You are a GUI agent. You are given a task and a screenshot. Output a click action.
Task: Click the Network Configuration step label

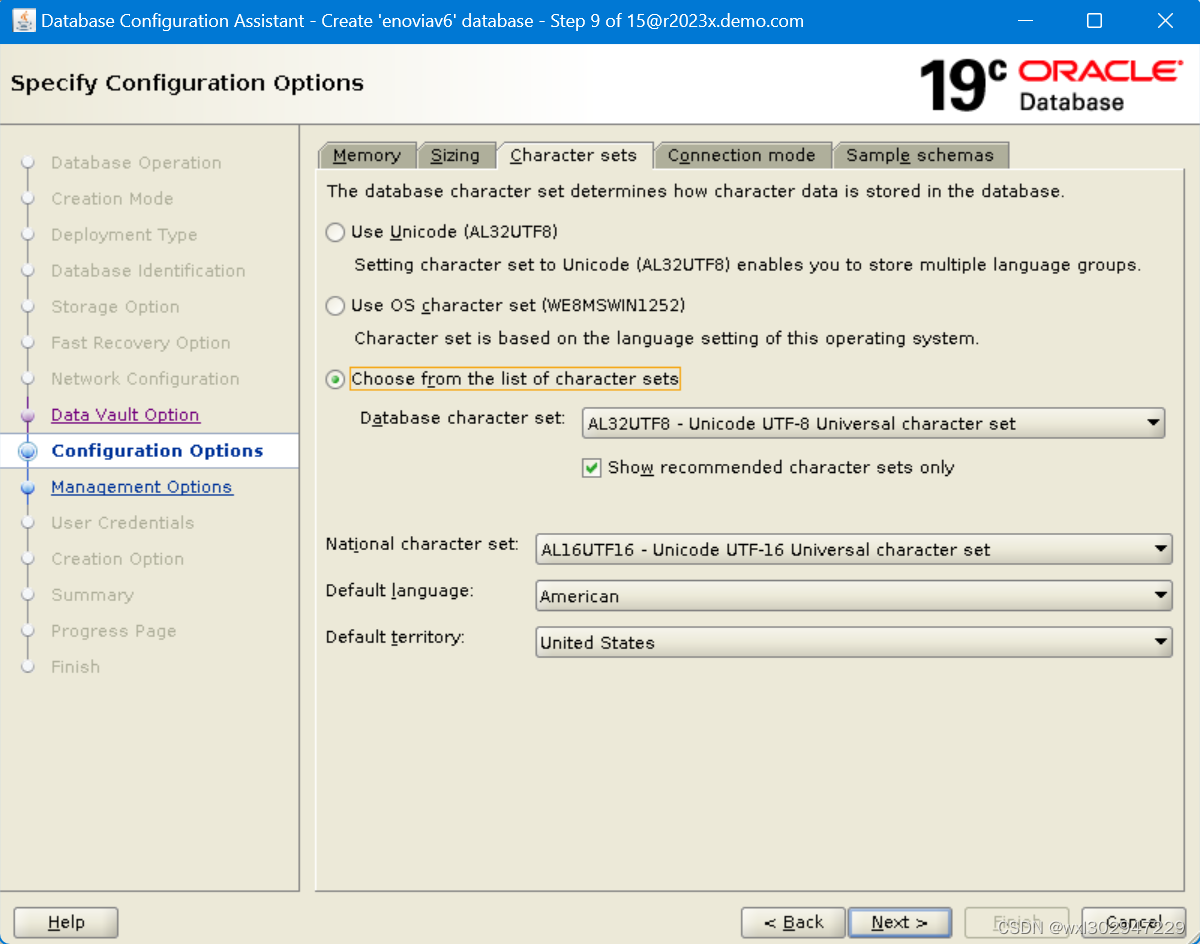145,379
